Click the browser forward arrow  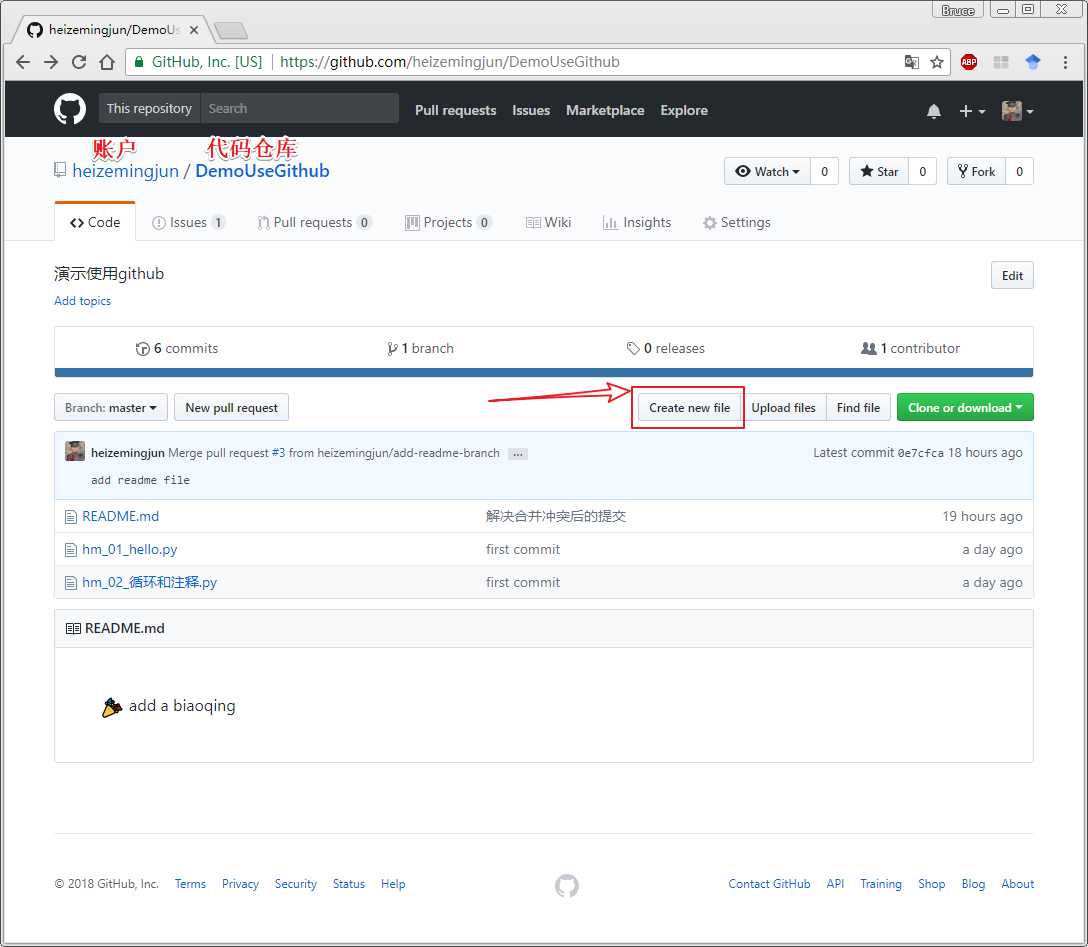tap(51, 62)
